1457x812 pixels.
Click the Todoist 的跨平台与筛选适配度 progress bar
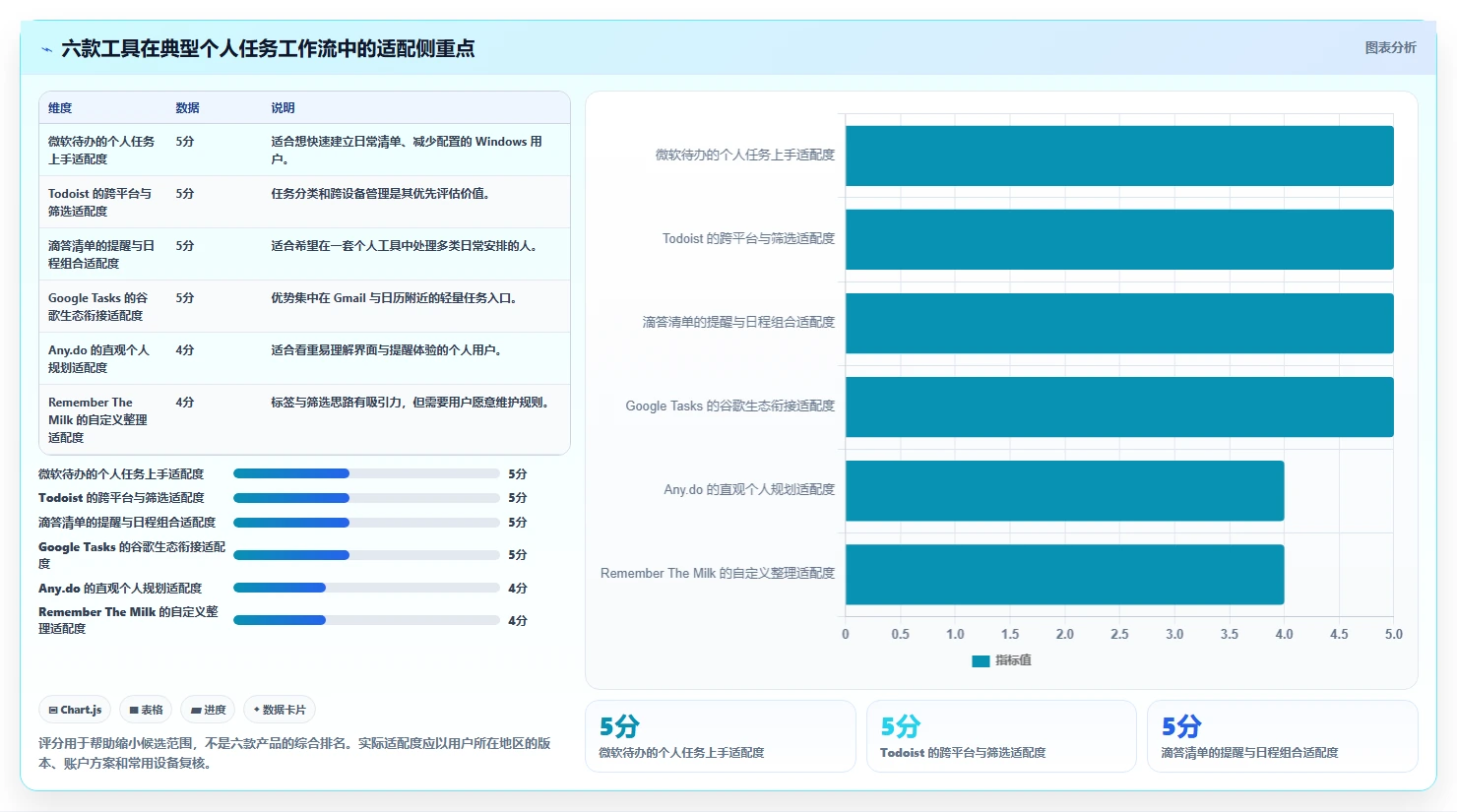(x=366, y=498)
